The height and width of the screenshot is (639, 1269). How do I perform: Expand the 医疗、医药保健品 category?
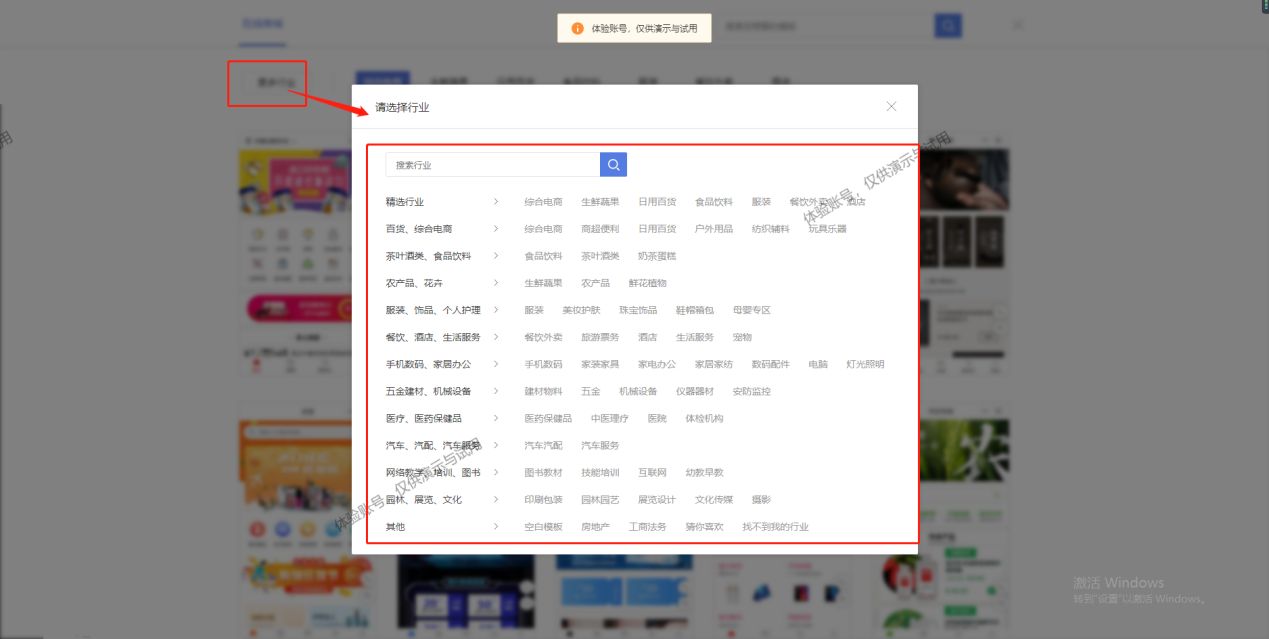[x=496, y=418]
